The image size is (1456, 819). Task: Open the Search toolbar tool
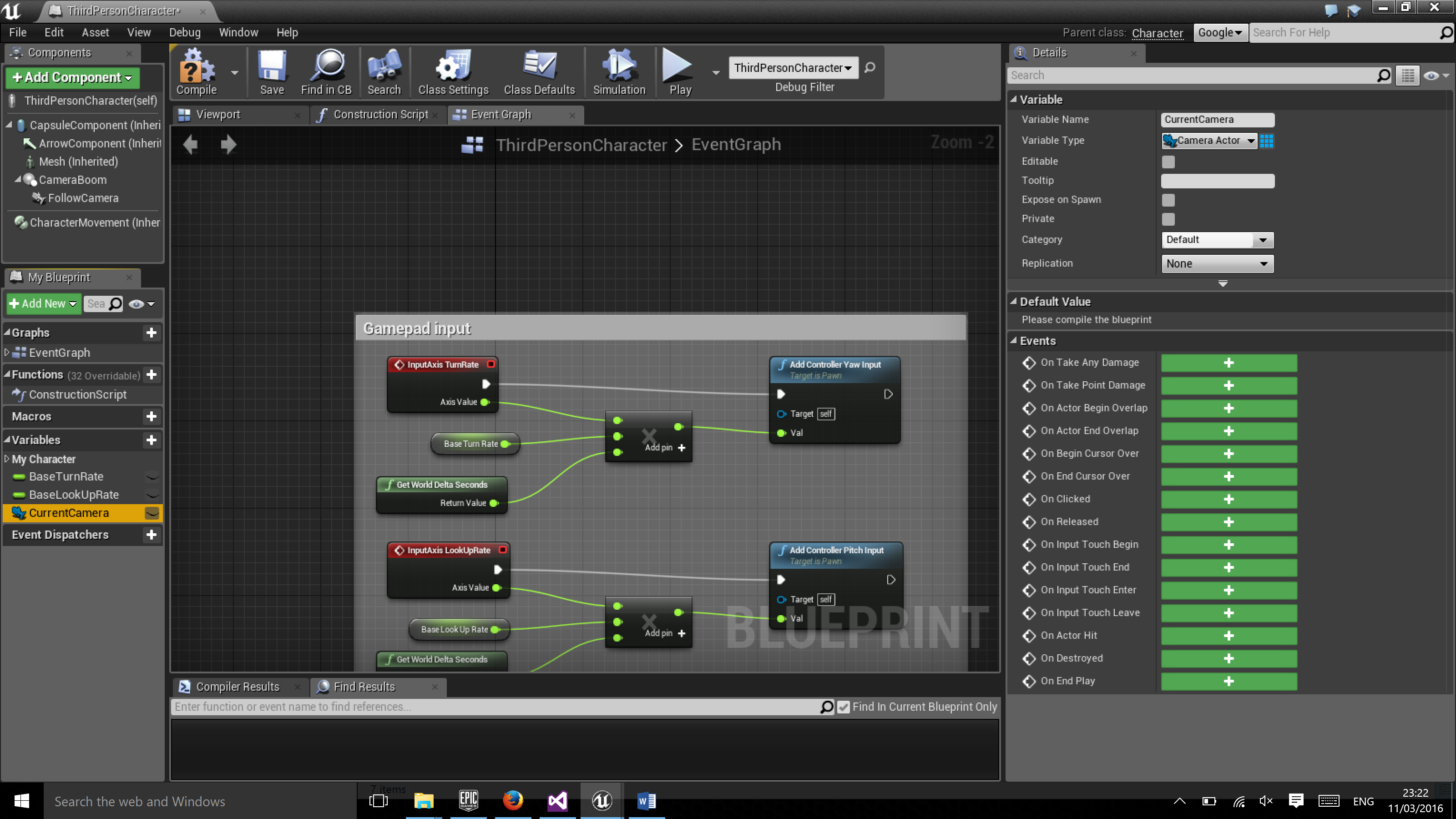coord(384,72)
